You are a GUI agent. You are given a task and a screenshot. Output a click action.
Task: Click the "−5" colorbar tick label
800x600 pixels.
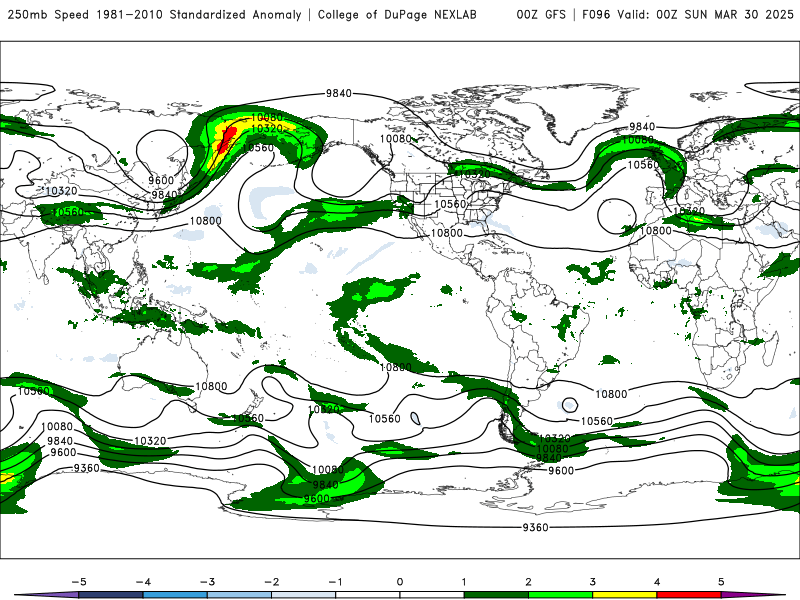pyautogui.click(x=79, y=582)
